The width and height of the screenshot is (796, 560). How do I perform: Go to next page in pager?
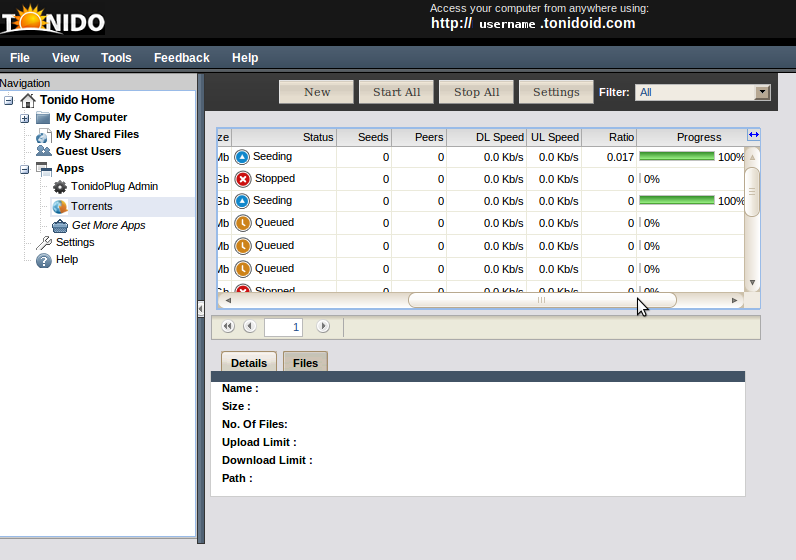[323, 327]
